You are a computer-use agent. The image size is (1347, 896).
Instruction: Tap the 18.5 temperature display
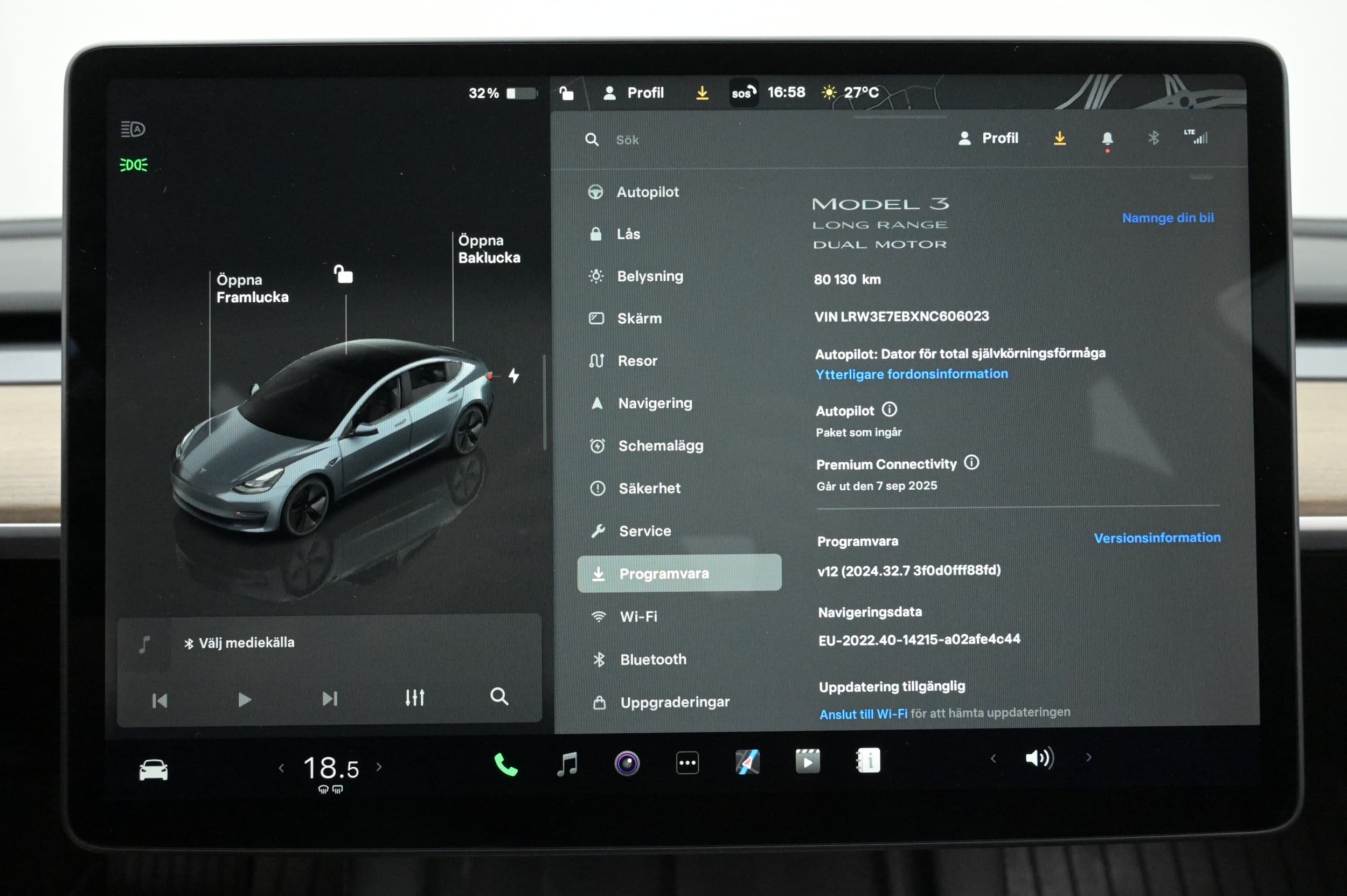[x=331, y=768]
